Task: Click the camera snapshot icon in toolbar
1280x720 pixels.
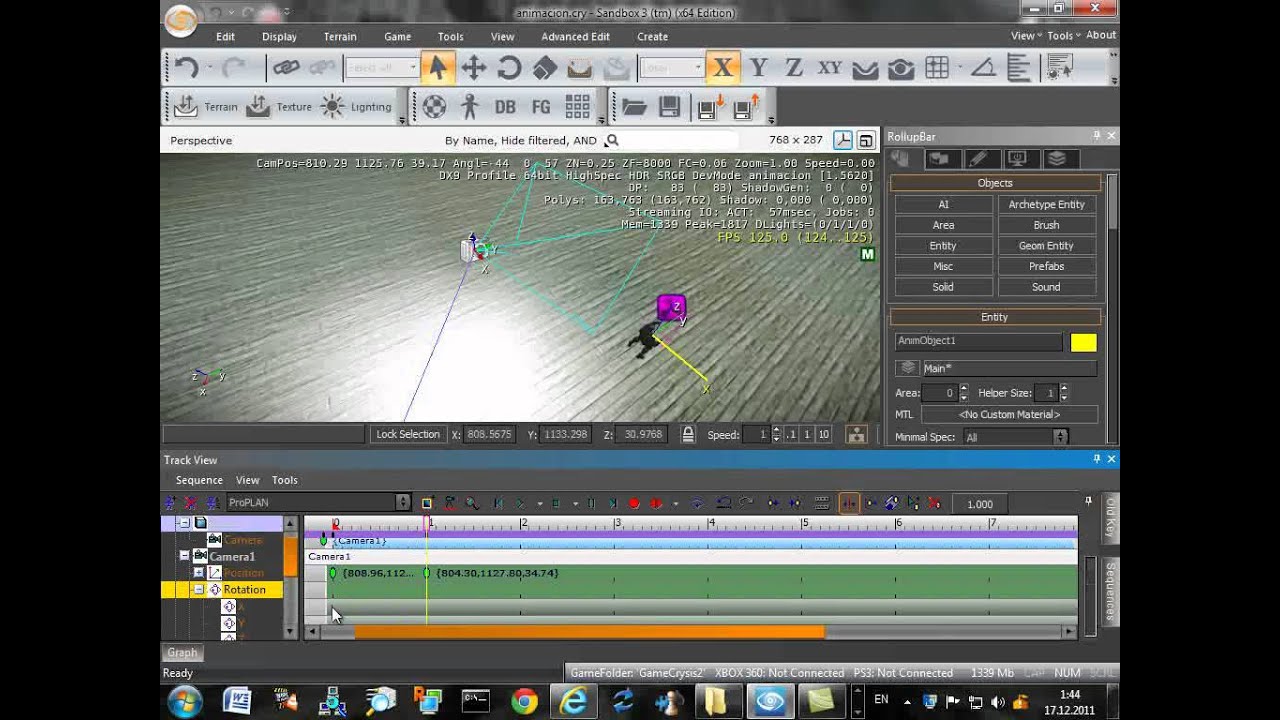Action: click(901, 68)
